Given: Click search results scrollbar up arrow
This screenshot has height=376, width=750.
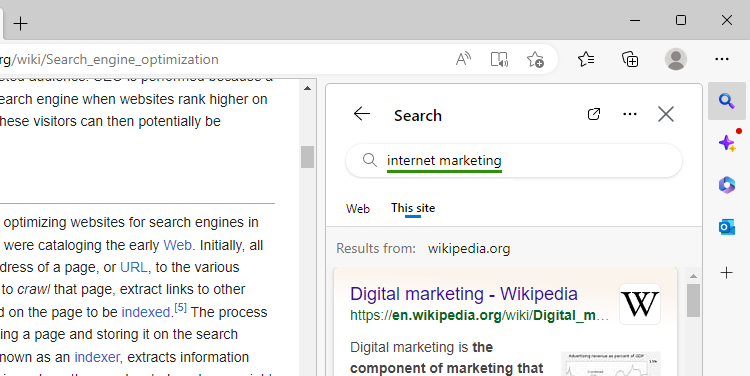Looking at the screenshot, I should (693, 276).
